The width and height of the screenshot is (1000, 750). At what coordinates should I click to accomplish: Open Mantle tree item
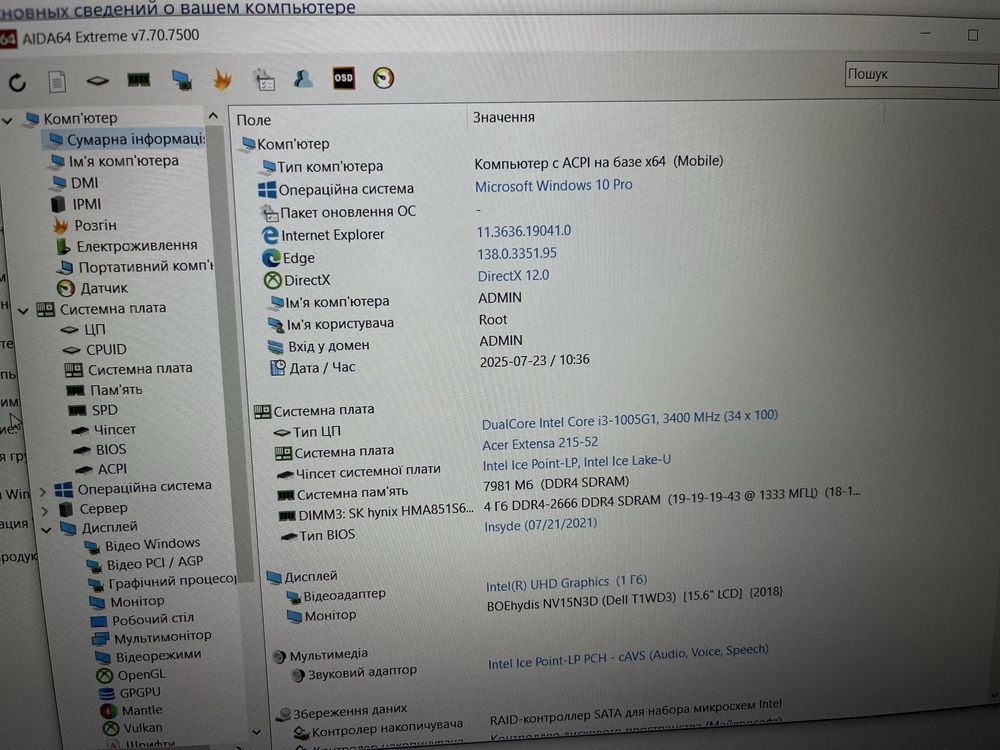(132, 710)
